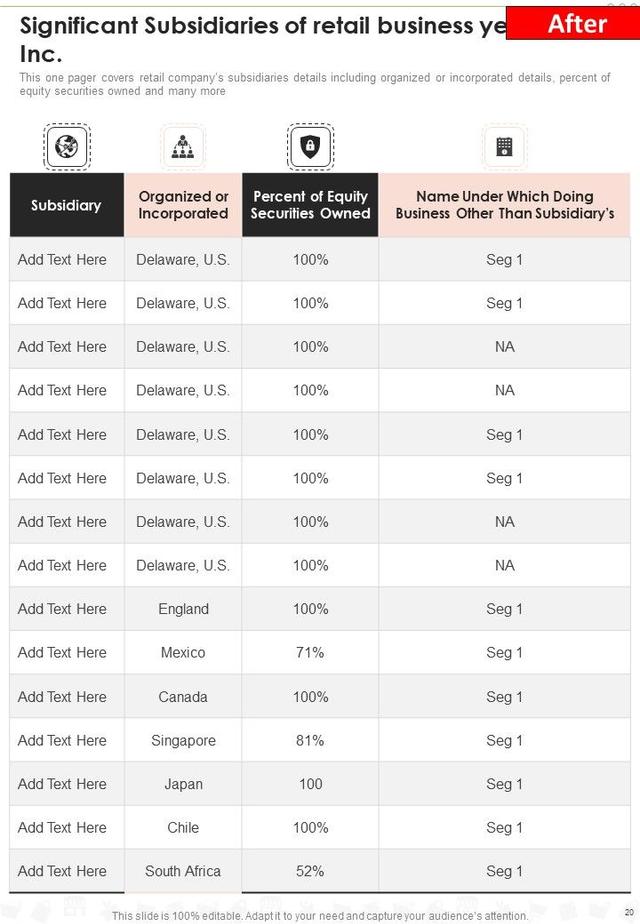Click the organization hierarchy icon
Image resolution: width=640 pixels, height=924 pixels.
click(x=182, y=147)
